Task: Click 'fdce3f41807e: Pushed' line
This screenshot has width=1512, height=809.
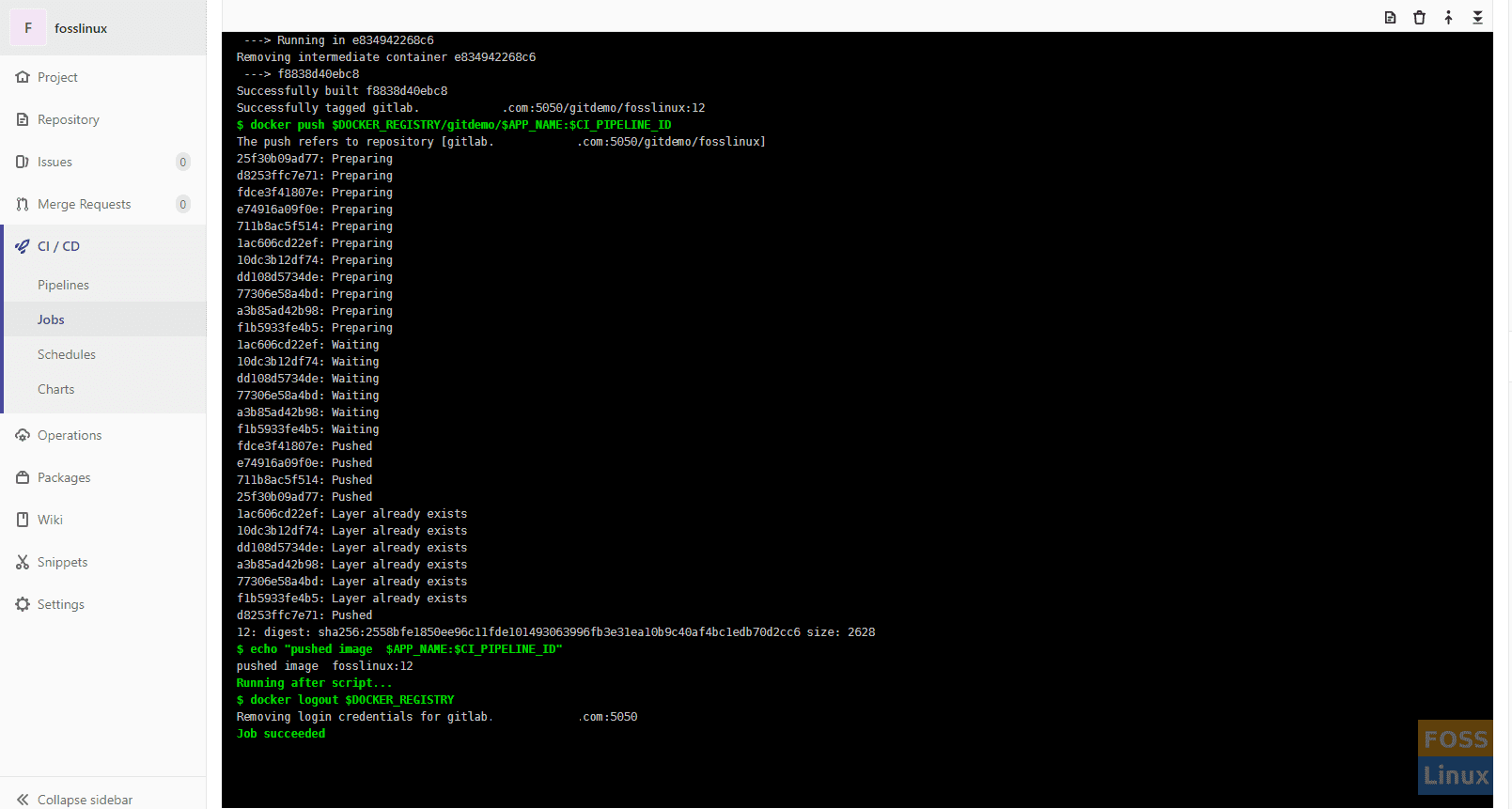Action: tap(304, 446)
